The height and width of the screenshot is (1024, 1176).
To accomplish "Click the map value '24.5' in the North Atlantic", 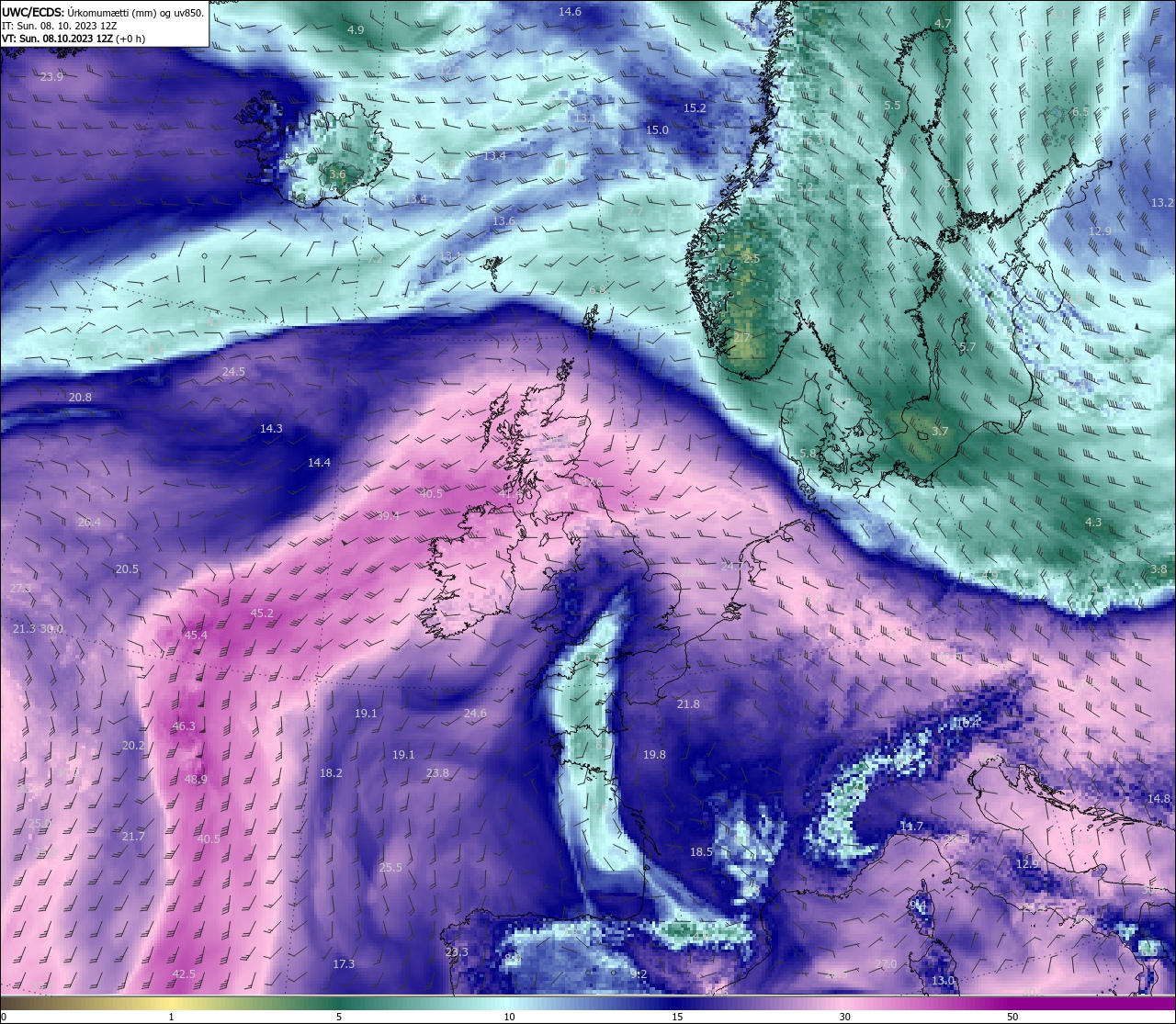I will (233, 371).
